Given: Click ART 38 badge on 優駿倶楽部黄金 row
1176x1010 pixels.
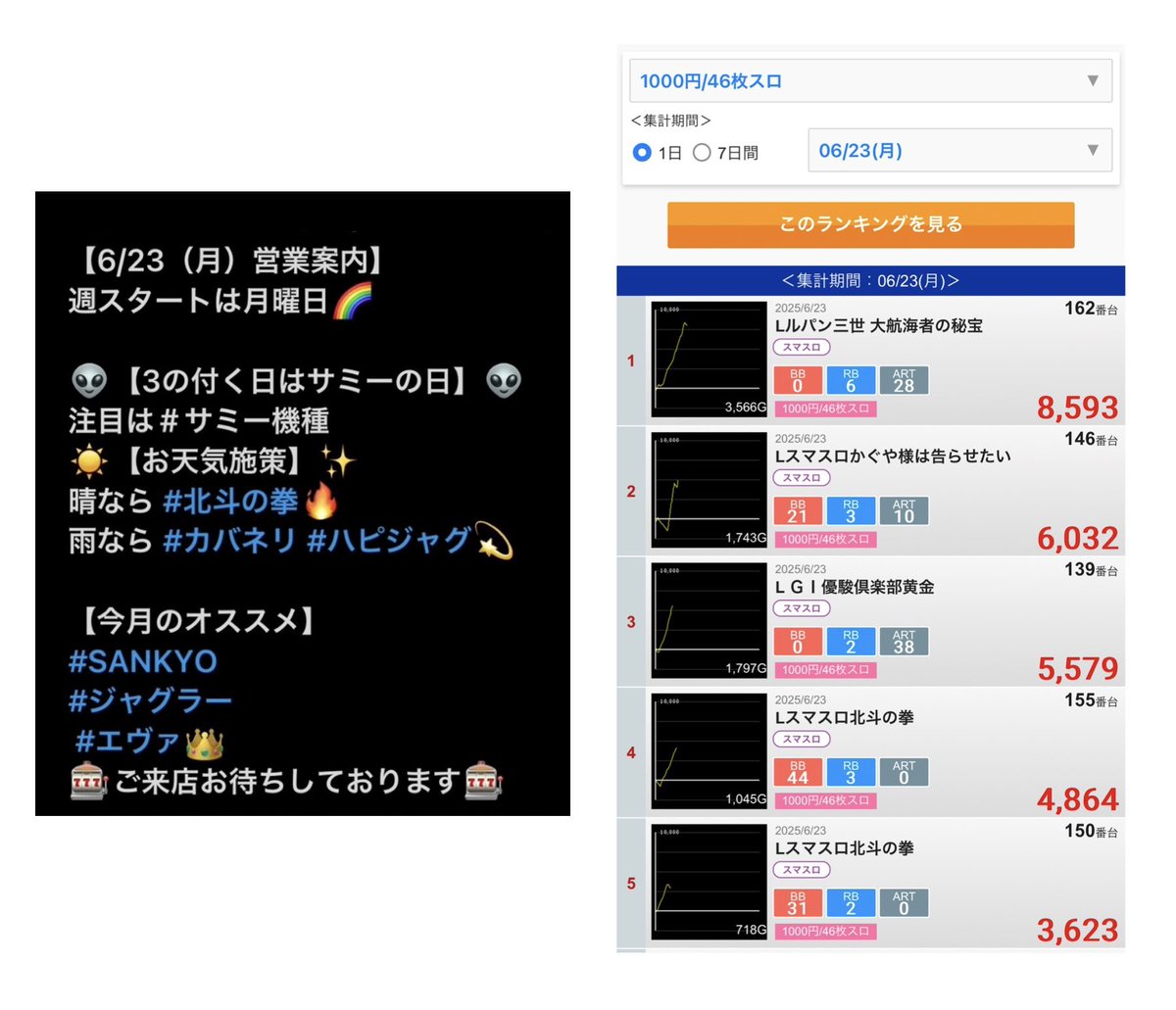Looking at the screenshot, I should click(904, 642).
